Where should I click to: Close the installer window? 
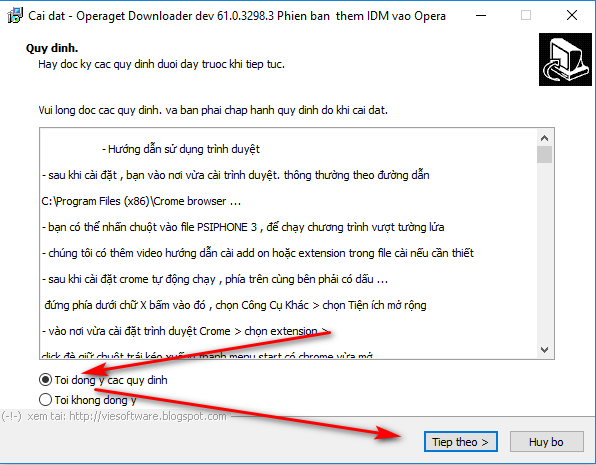pyautogui.click(x=572, y=16)
